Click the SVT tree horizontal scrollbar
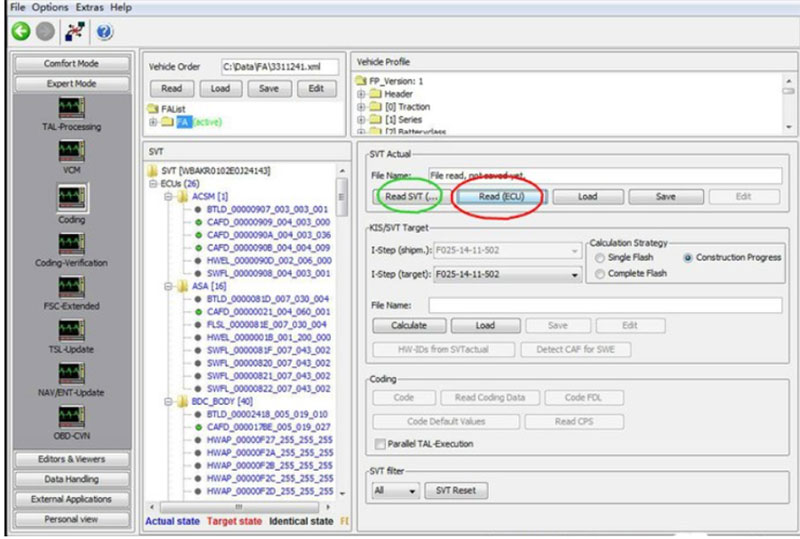Viewport: 800px width, 539px height. click(x=239, y=507)
